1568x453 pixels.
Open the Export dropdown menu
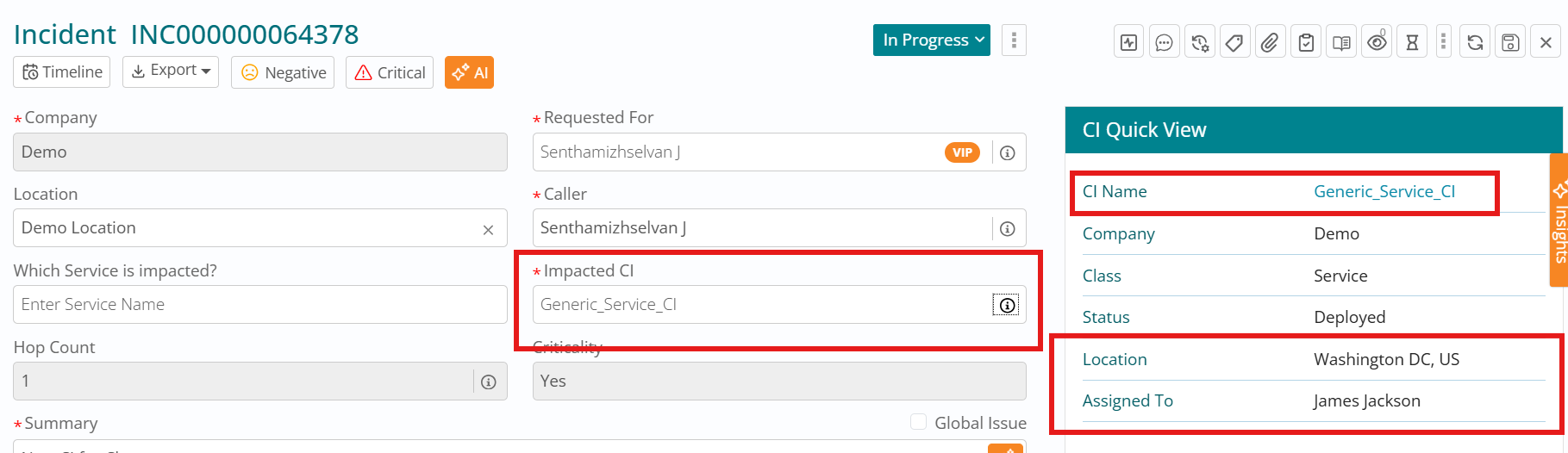click(171, 71)
